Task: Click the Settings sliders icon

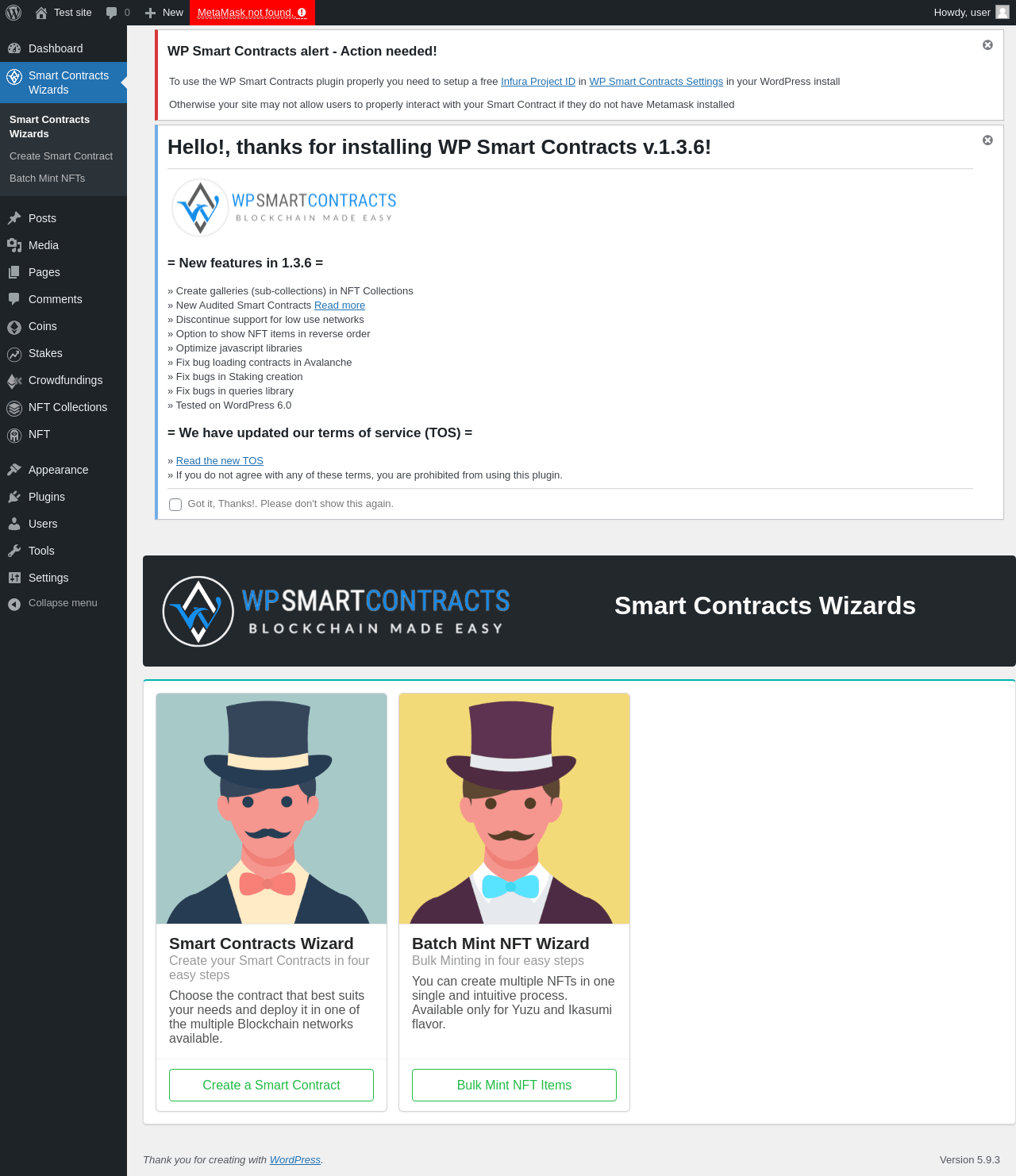Action: (14, 578)
